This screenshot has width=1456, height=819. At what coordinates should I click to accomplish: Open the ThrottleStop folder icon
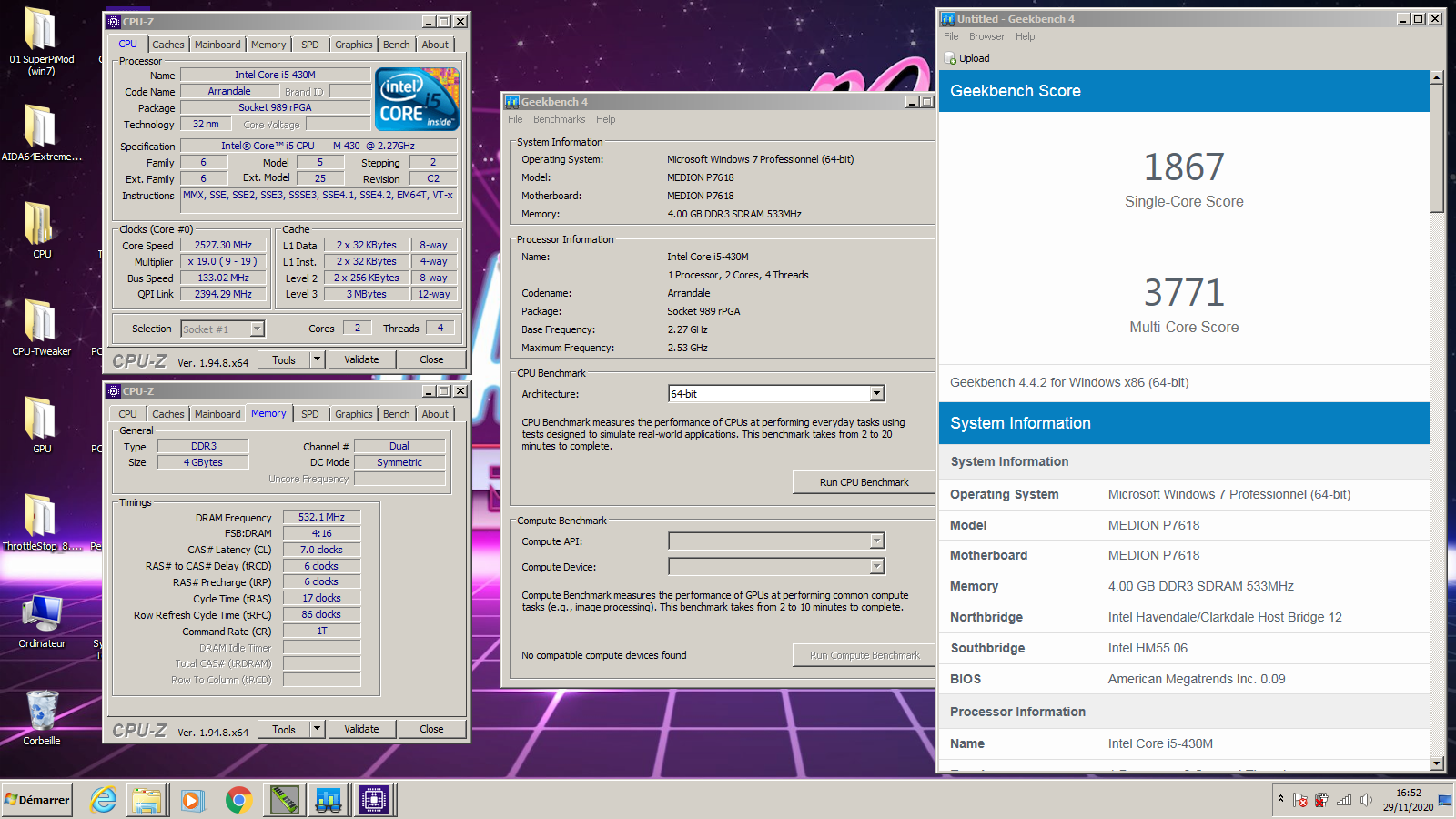pyautogui.click(x=41, y=522)
